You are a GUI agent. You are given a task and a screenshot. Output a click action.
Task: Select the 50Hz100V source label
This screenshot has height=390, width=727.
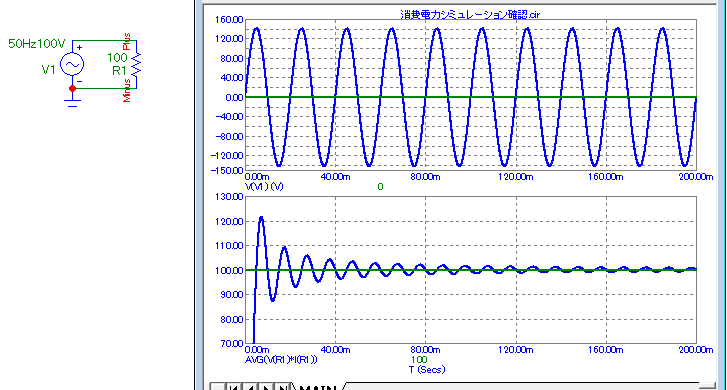coord(37,44)
